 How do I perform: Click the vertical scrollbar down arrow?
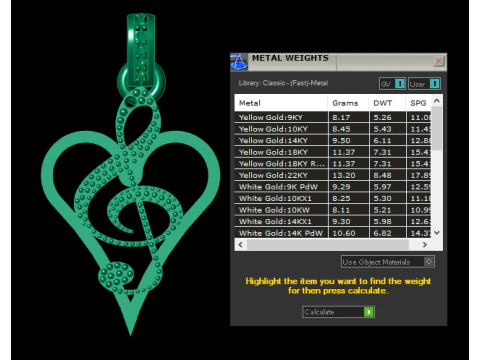437,233
